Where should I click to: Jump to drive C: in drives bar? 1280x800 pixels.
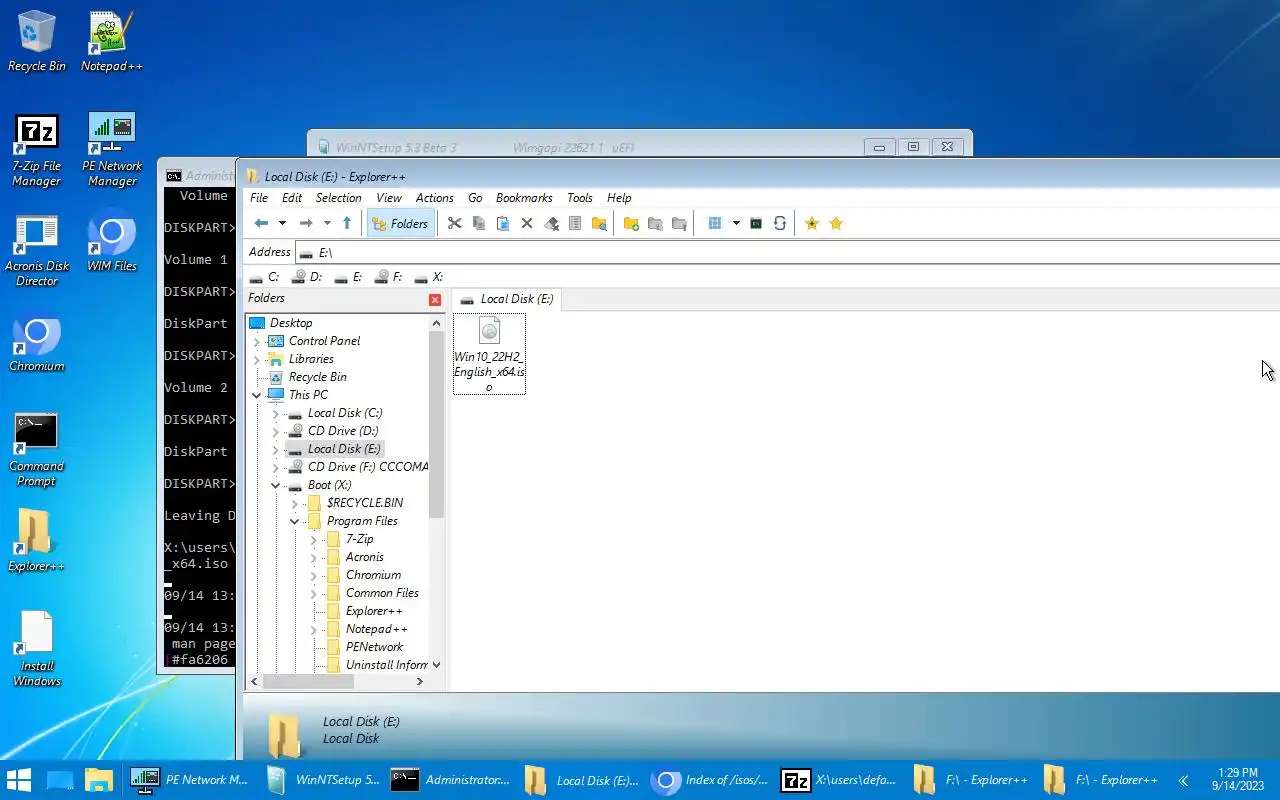coord(264,277)
